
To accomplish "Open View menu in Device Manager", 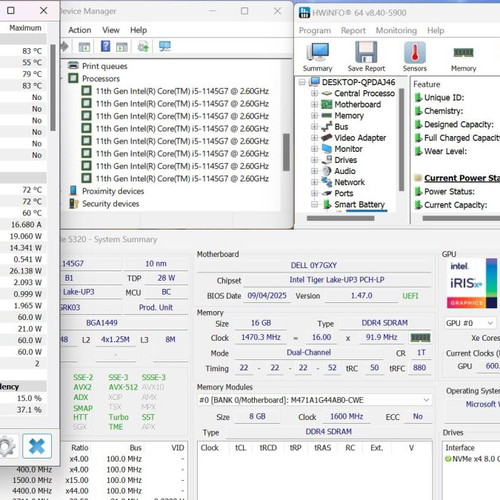I will click(111, 30).
